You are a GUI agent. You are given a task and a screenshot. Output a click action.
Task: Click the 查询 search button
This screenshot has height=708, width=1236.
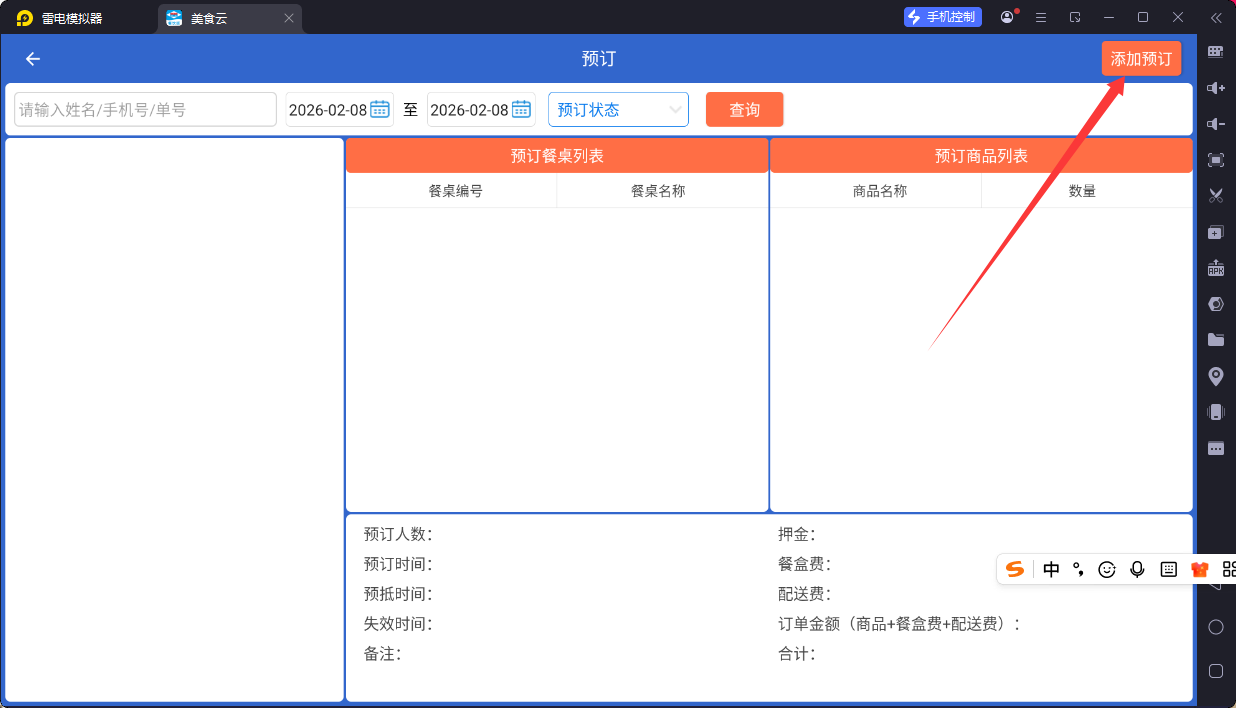point(744,110)
